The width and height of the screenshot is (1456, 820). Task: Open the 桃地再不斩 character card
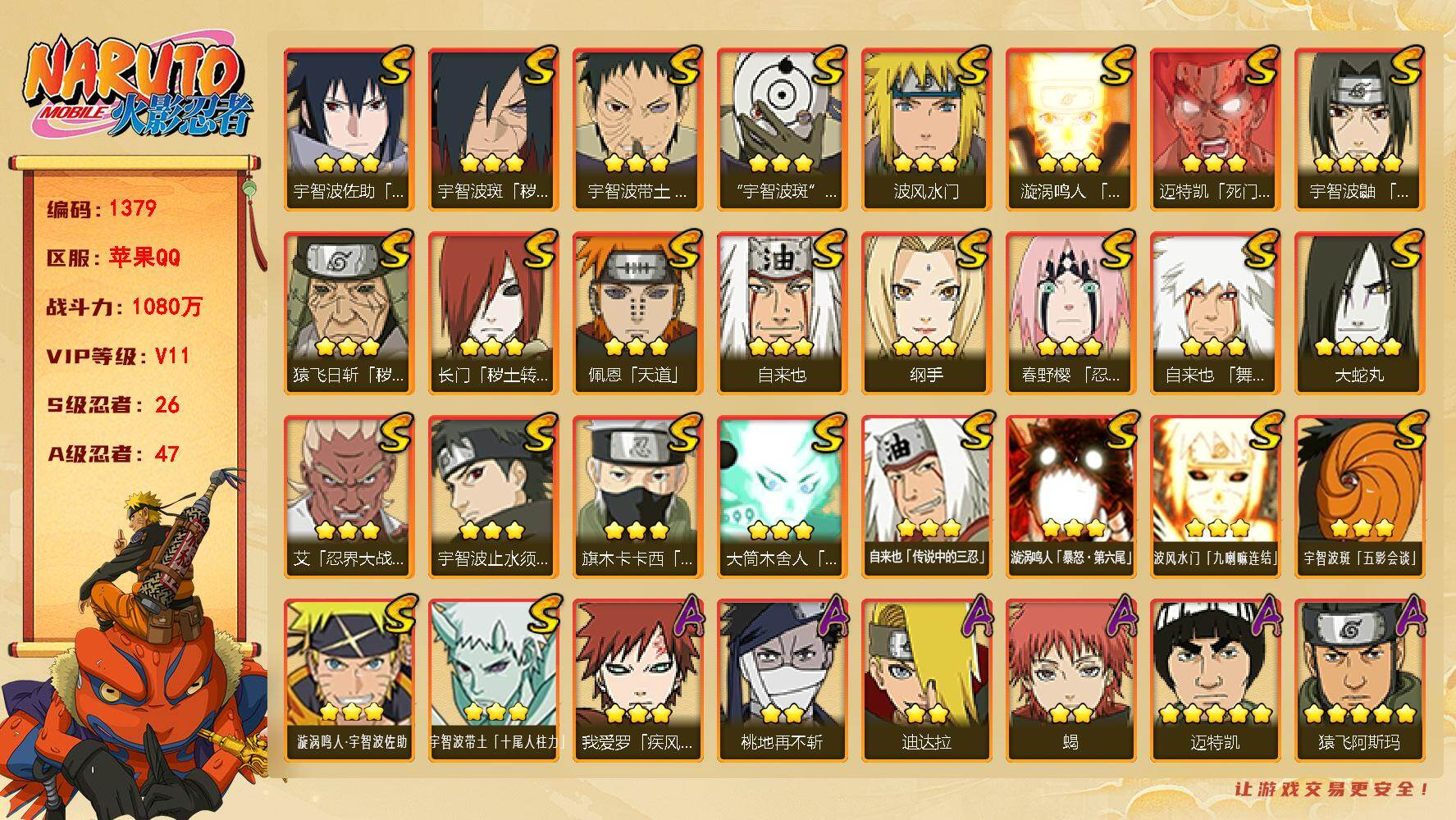782,681
